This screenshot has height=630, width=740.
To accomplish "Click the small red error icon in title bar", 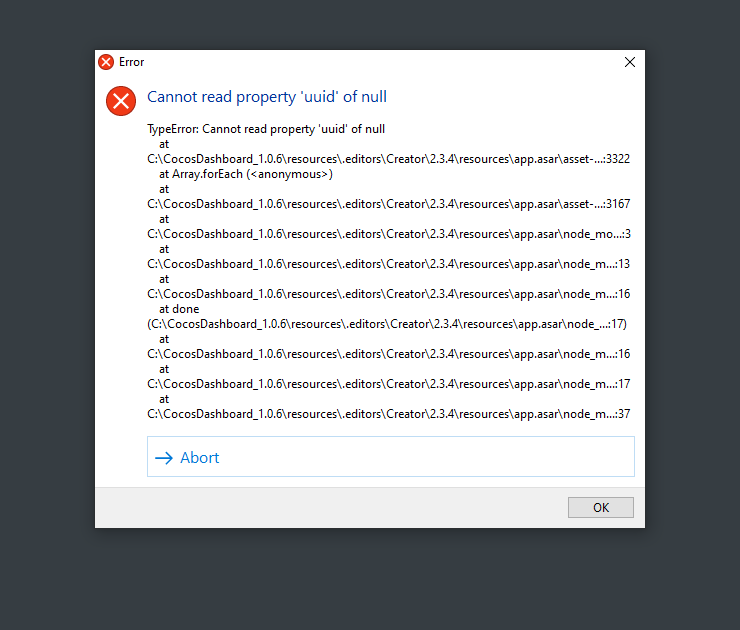I will click(106, 62).
